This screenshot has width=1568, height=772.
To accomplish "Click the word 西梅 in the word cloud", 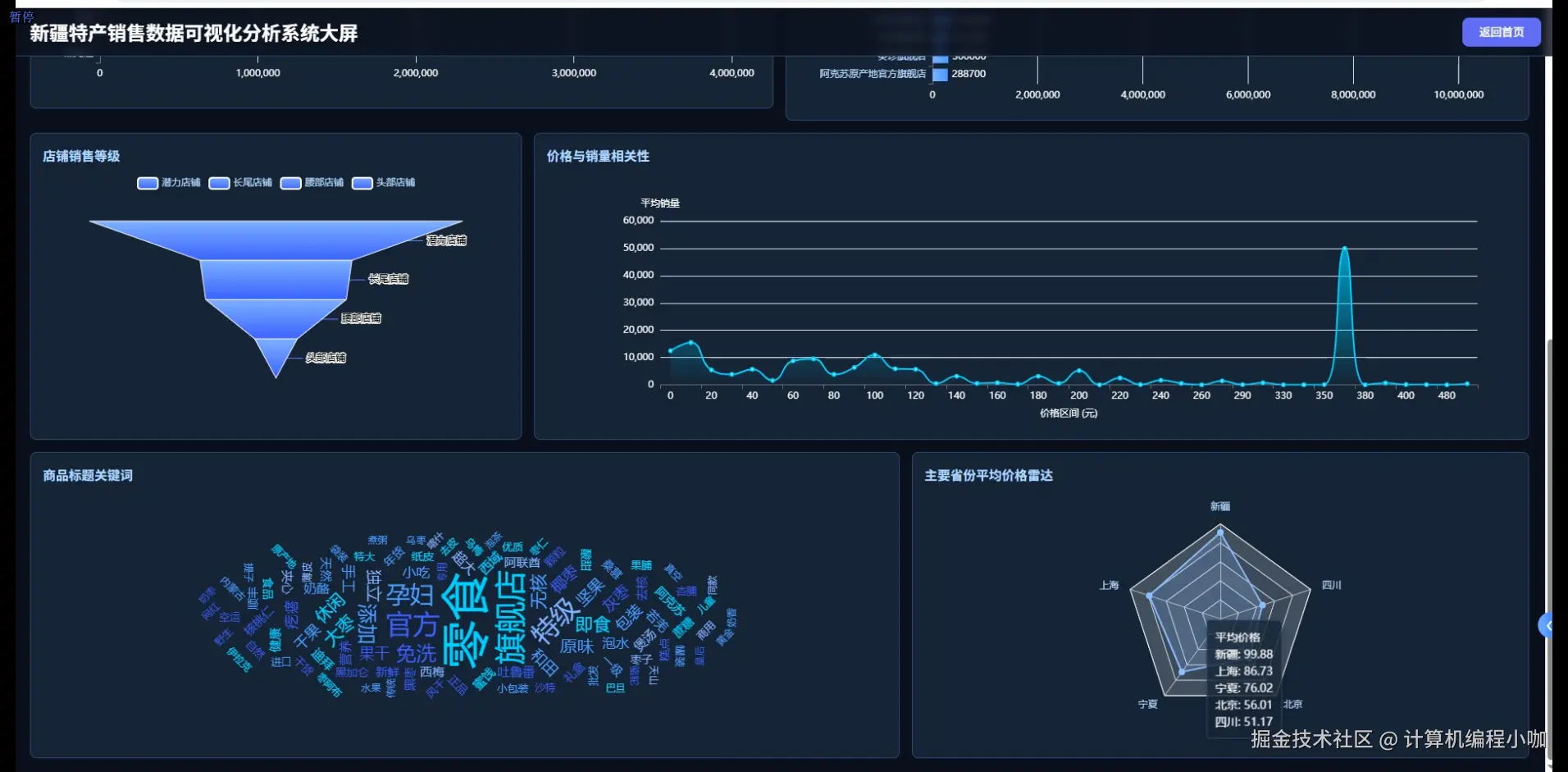I will pyautogui.click(x=432, y=672).
